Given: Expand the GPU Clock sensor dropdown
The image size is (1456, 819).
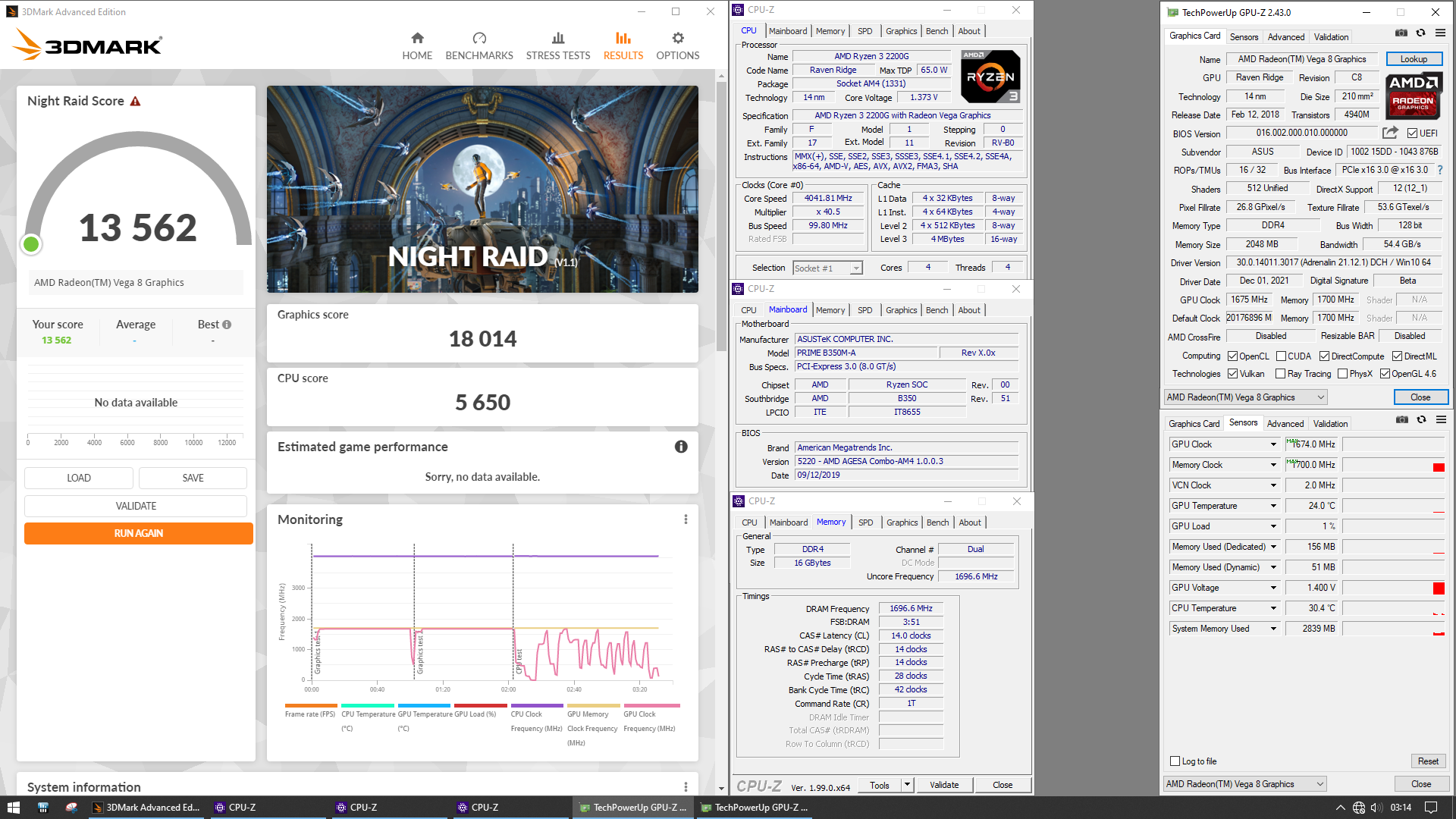Looking at the screenshot, I should 1273,444.
